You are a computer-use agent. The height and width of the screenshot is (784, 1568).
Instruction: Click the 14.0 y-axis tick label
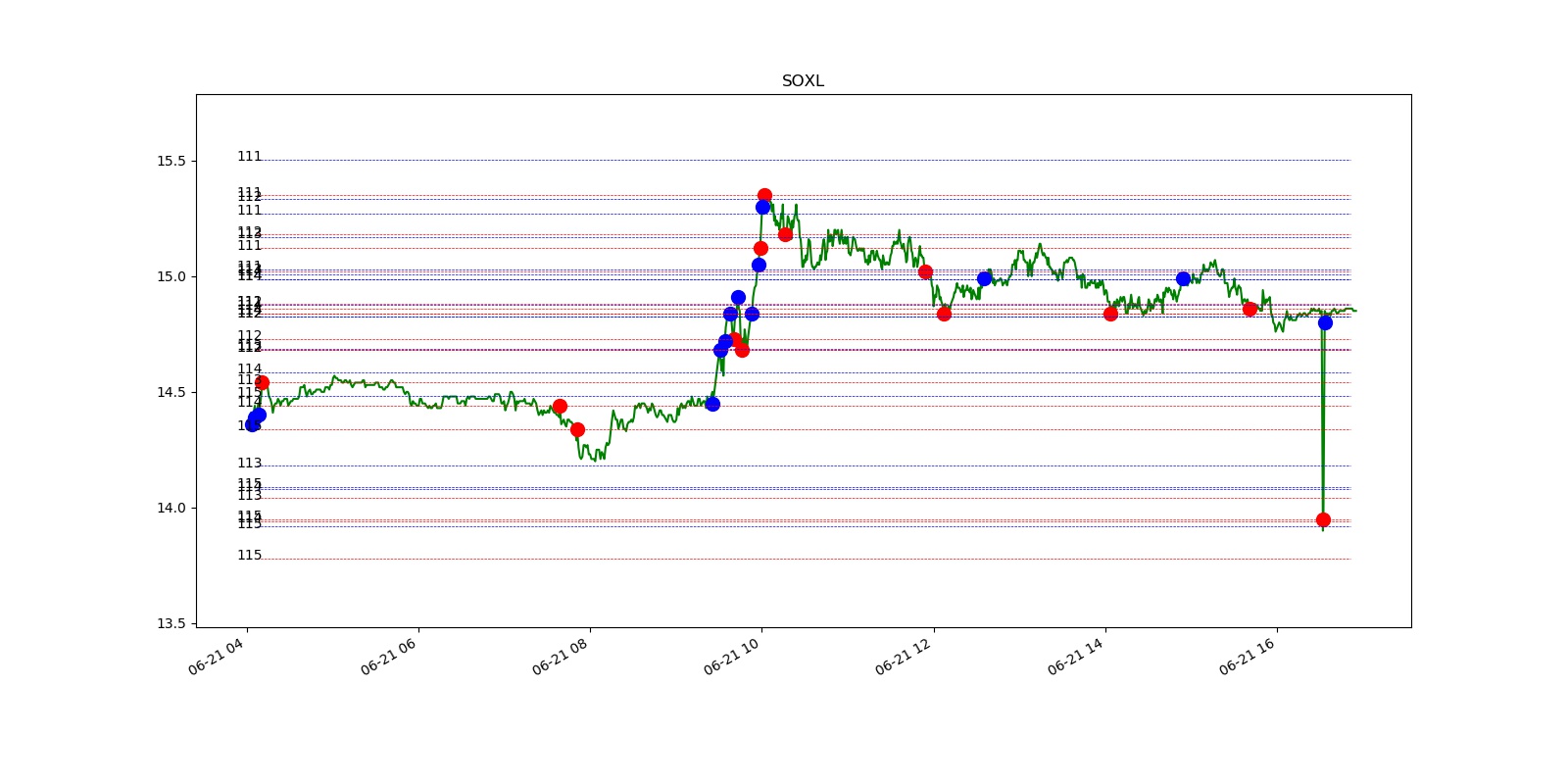point(171,508)
